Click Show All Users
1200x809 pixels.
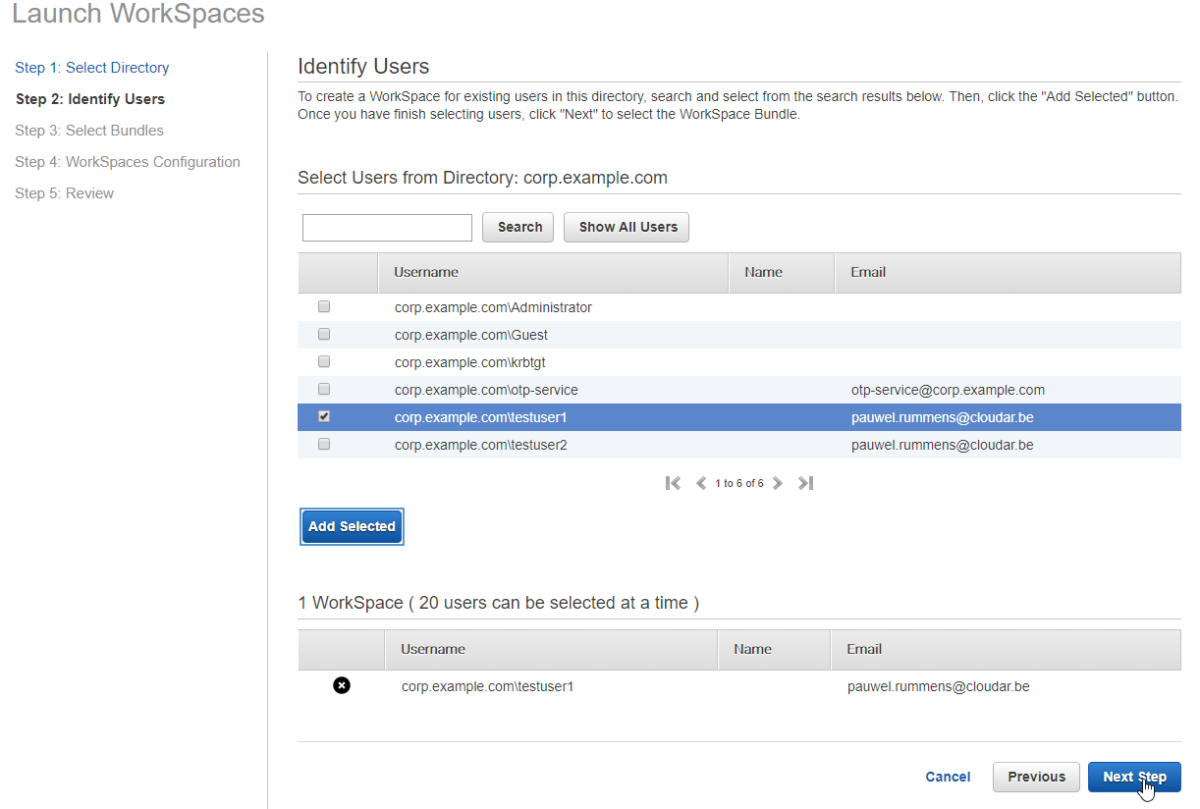pos(626,227)
